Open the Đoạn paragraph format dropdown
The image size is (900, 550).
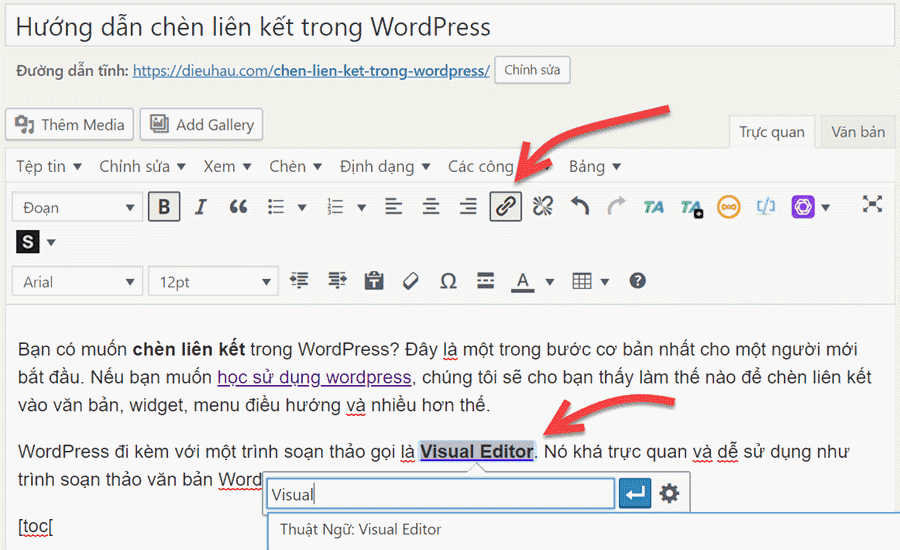(77, 207)
